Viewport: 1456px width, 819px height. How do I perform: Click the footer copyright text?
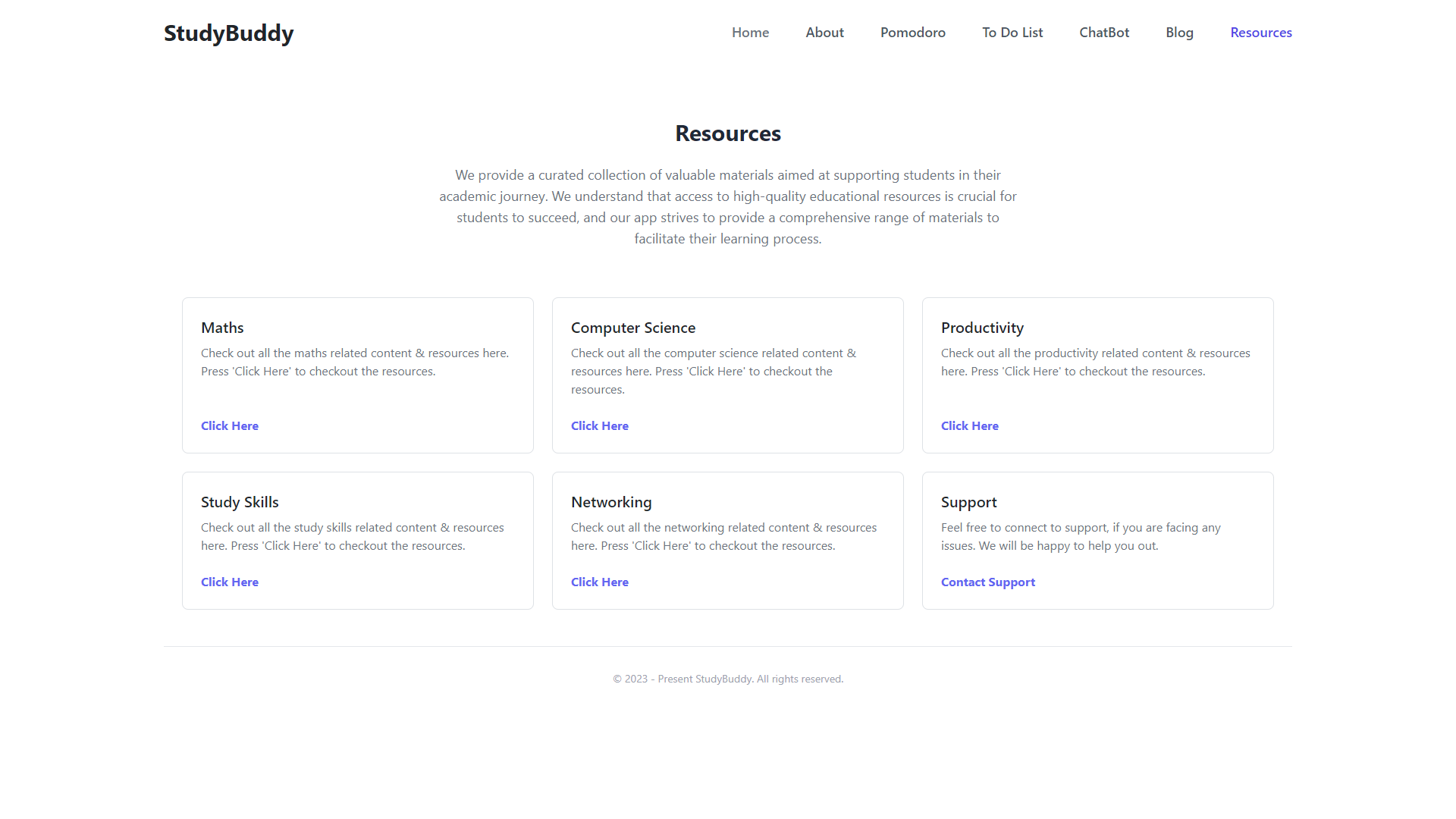pyautogui.click(x=727, y=679)
